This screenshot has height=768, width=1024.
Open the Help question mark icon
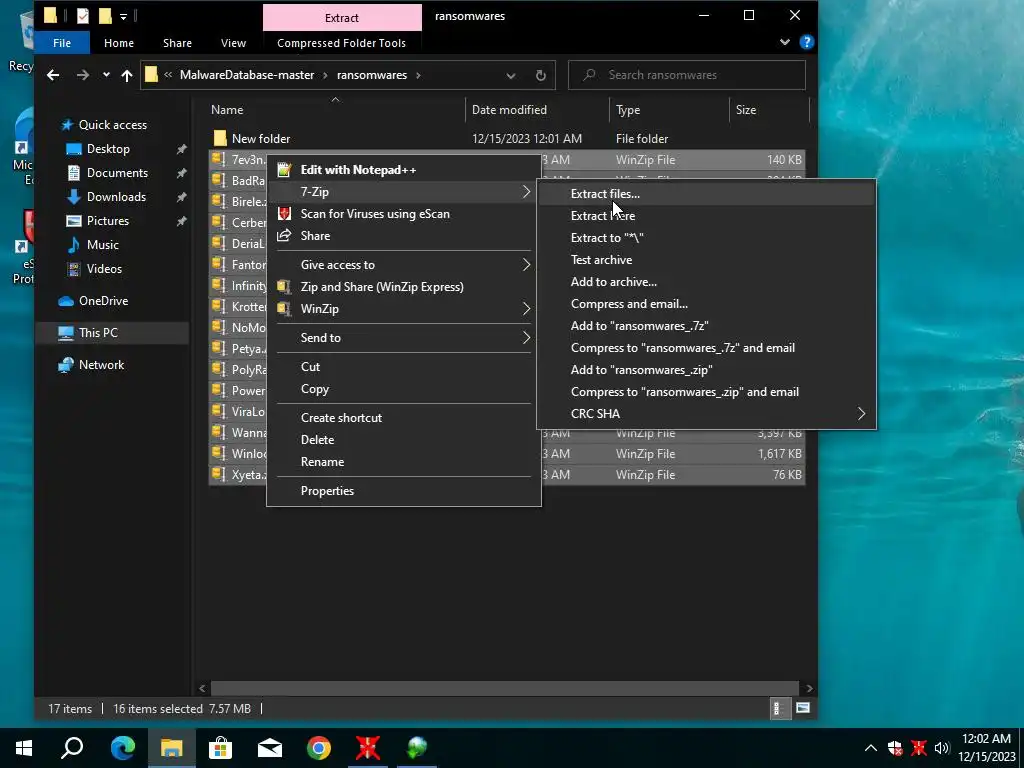[x=807, y=42]
